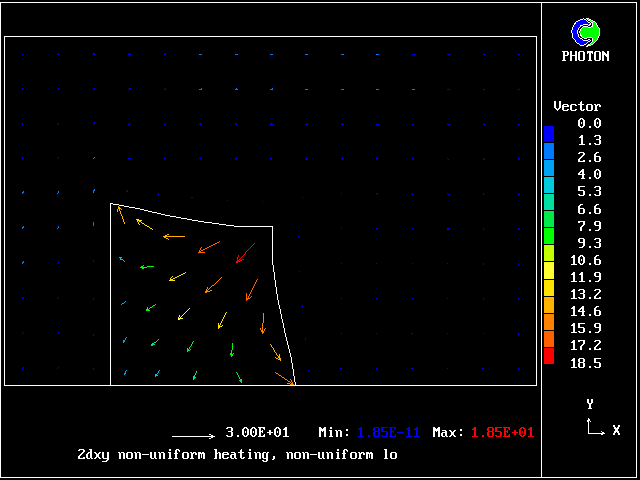The image size is (640, 480).
Task: Click the legend value 17.2
Action: pos(589,345)
